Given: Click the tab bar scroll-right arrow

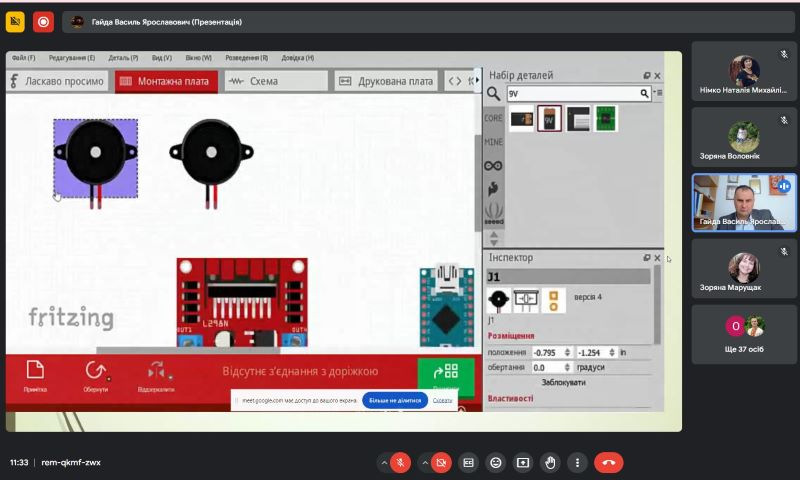Looking at the screenshot, I should 478,80.
